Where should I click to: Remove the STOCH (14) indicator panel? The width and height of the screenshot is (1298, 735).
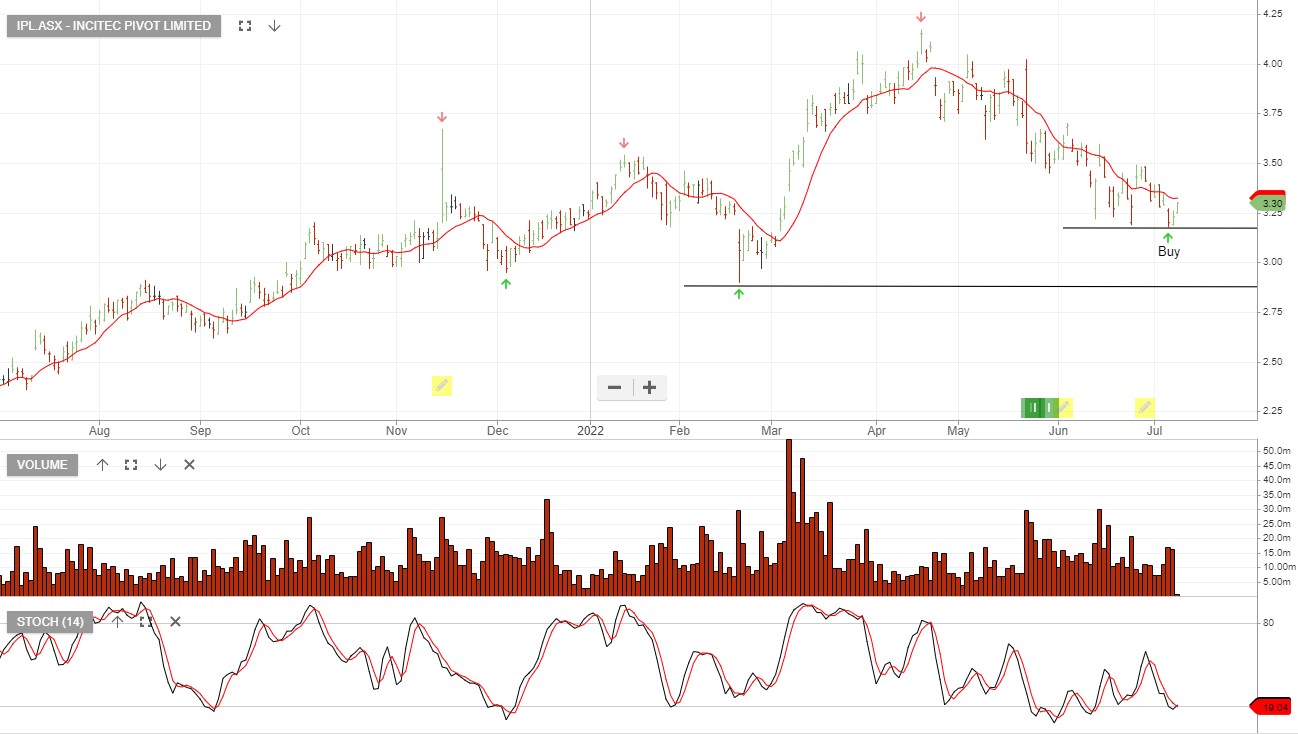click(175, 622)
